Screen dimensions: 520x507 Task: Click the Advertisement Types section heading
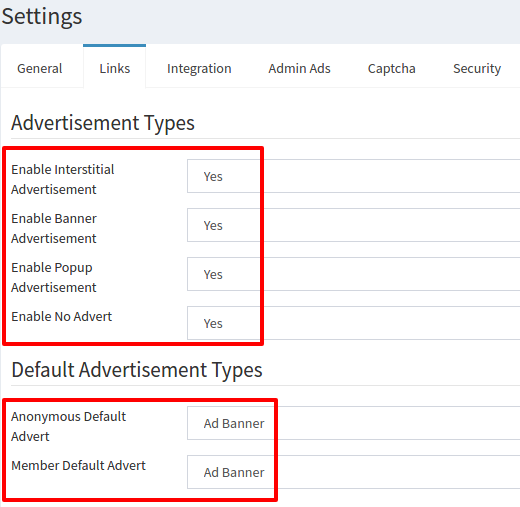pos(103,123)
